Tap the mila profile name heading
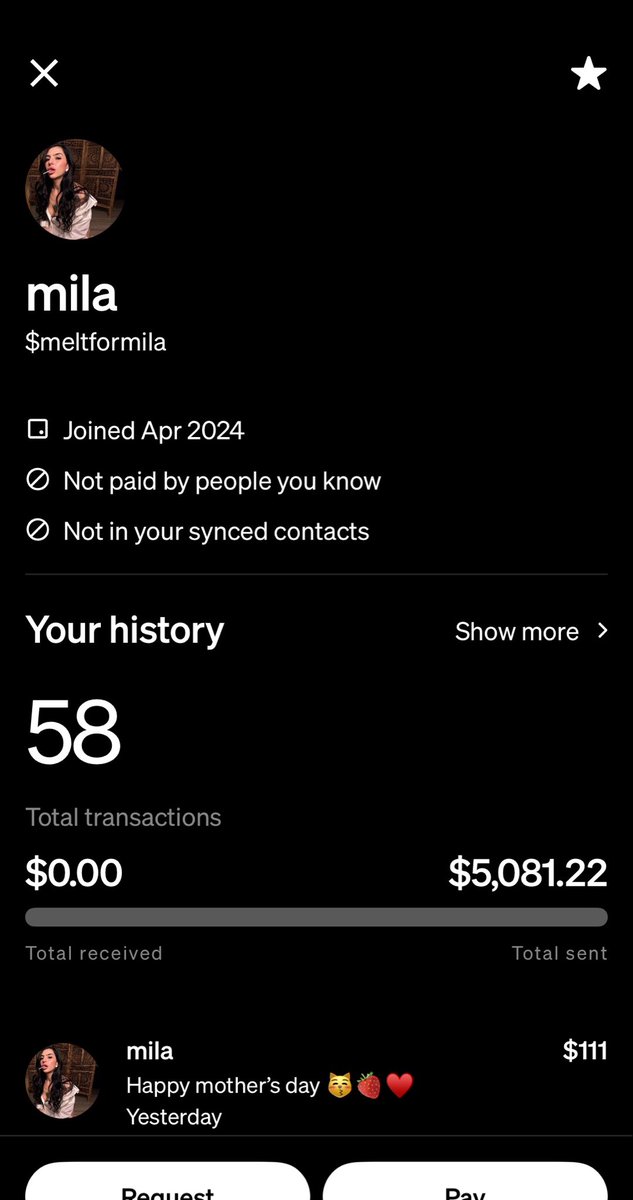Image resolution: width=633 pixels, height=1200 pixels. pyautogui.click(x=72, y=293)
